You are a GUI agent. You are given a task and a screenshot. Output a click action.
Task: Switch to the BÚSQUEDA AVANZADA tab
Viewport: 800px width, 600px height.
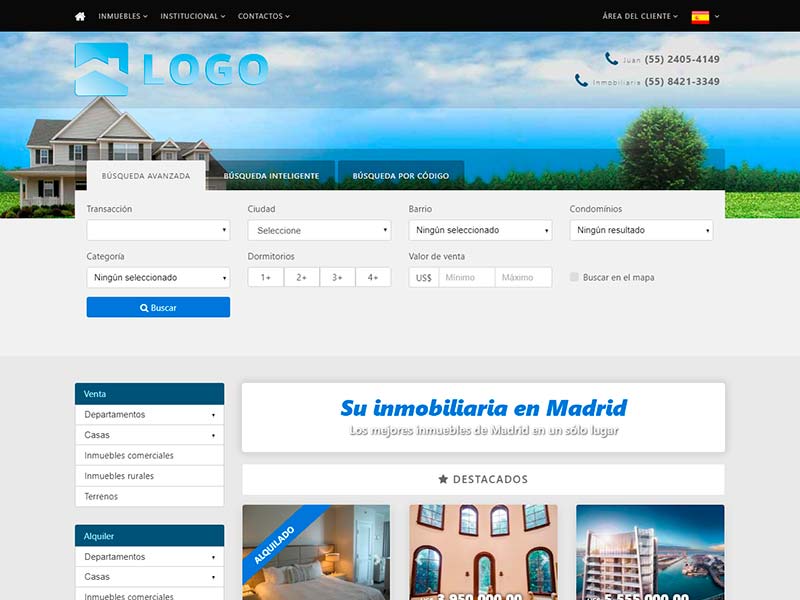tap(146, 176)
